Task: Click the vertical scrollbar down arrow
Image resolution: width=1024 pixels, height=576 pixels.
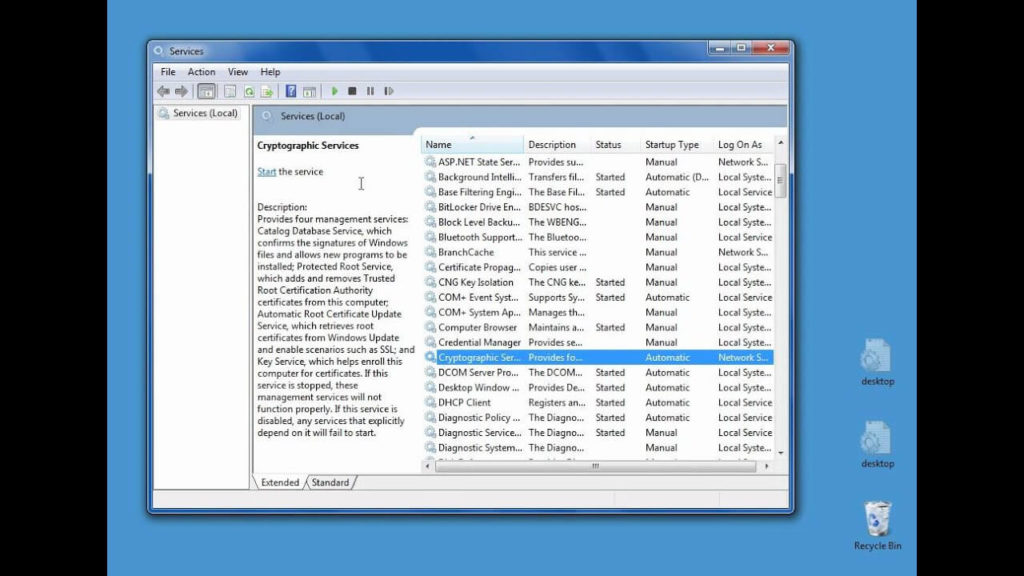Action: coord(780,452)
